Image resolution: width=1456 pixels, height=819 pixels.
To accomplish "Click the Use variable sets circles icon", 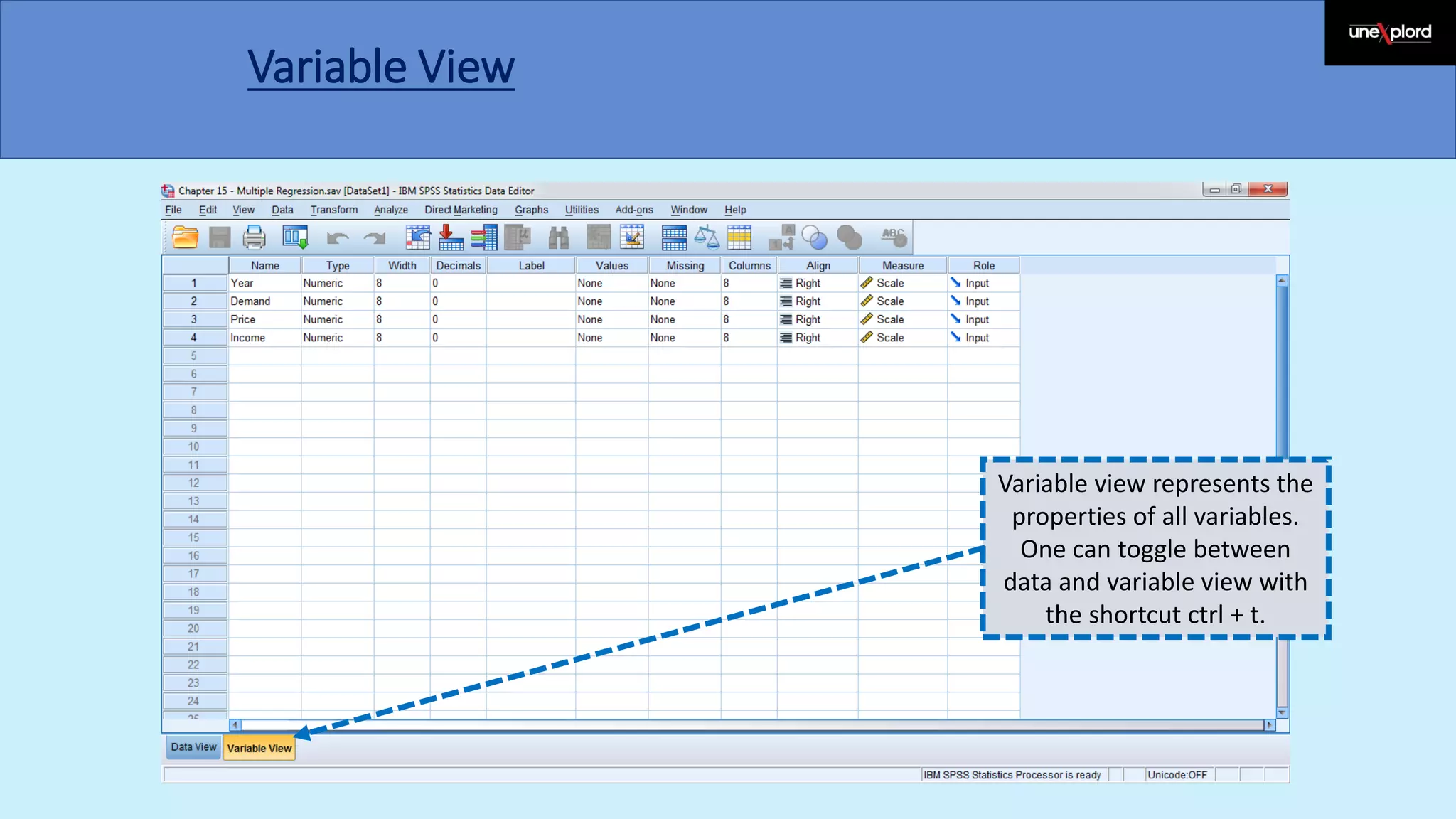I will [x=814, y=237].
